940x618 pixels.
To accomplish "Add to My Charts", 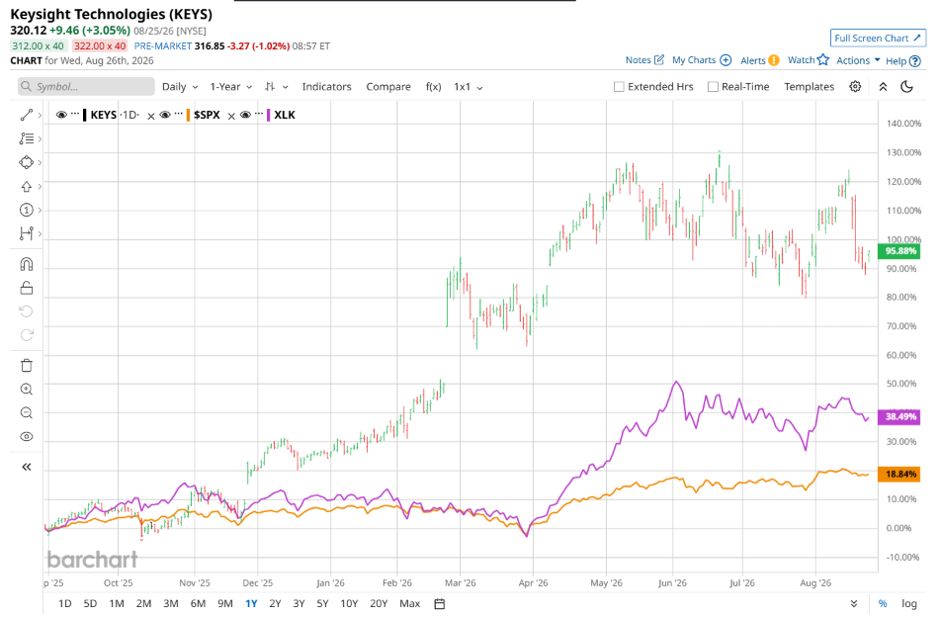I will coord(701,60).
